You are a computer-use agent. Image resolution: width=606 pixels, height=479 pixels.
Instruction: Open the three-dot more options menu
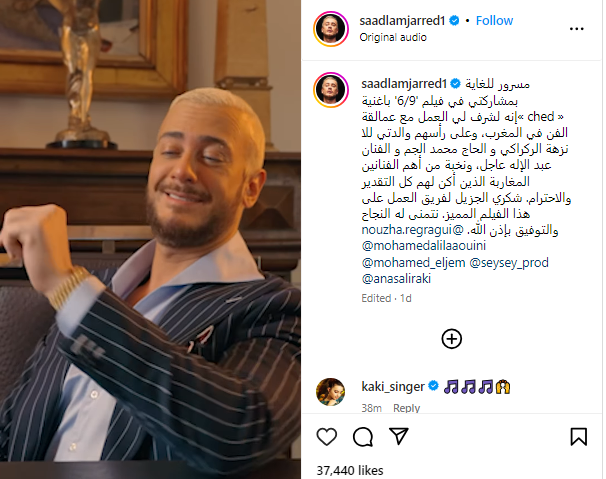pos(577,29)
